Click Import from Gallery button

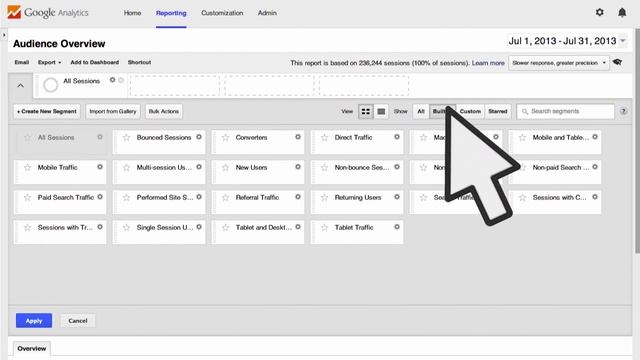[113, 111]
